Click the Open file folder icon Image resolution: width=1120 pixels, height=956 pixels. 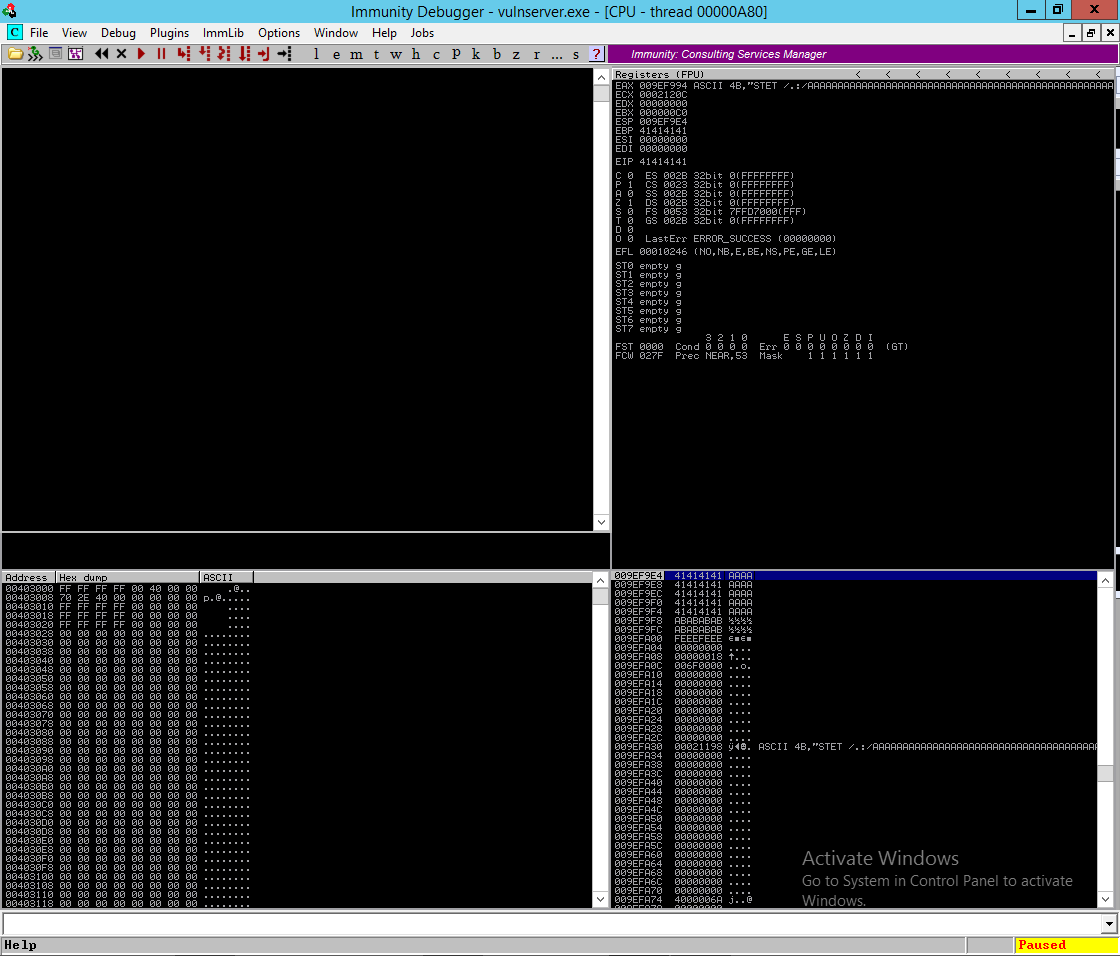tap(15, 54)
